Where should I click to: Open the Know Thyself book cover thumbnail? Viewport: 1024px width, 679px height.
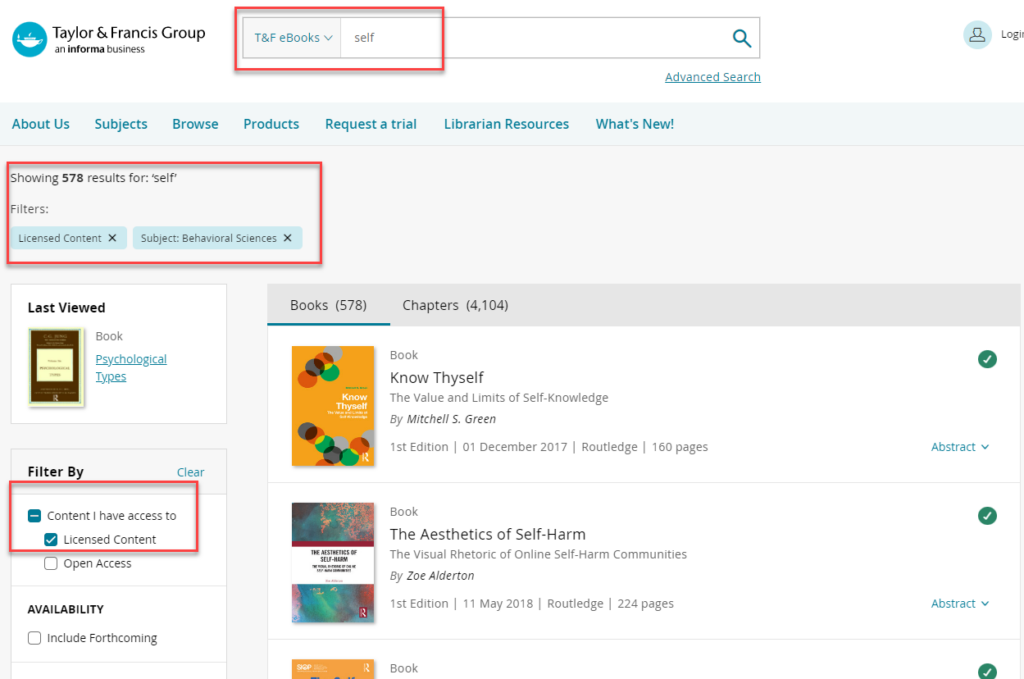(x=333, y=405)
